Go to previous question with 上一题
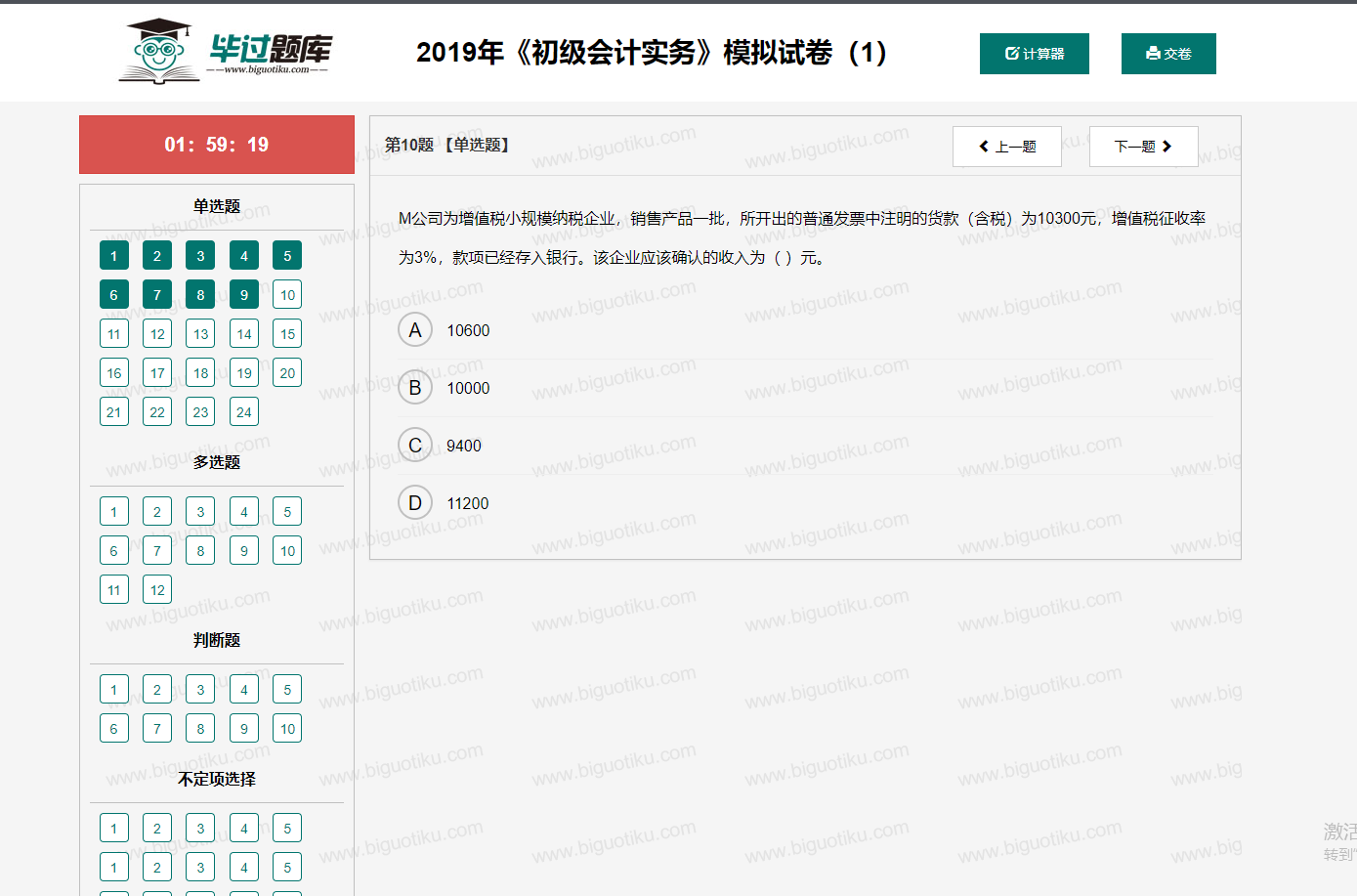 1007,147
